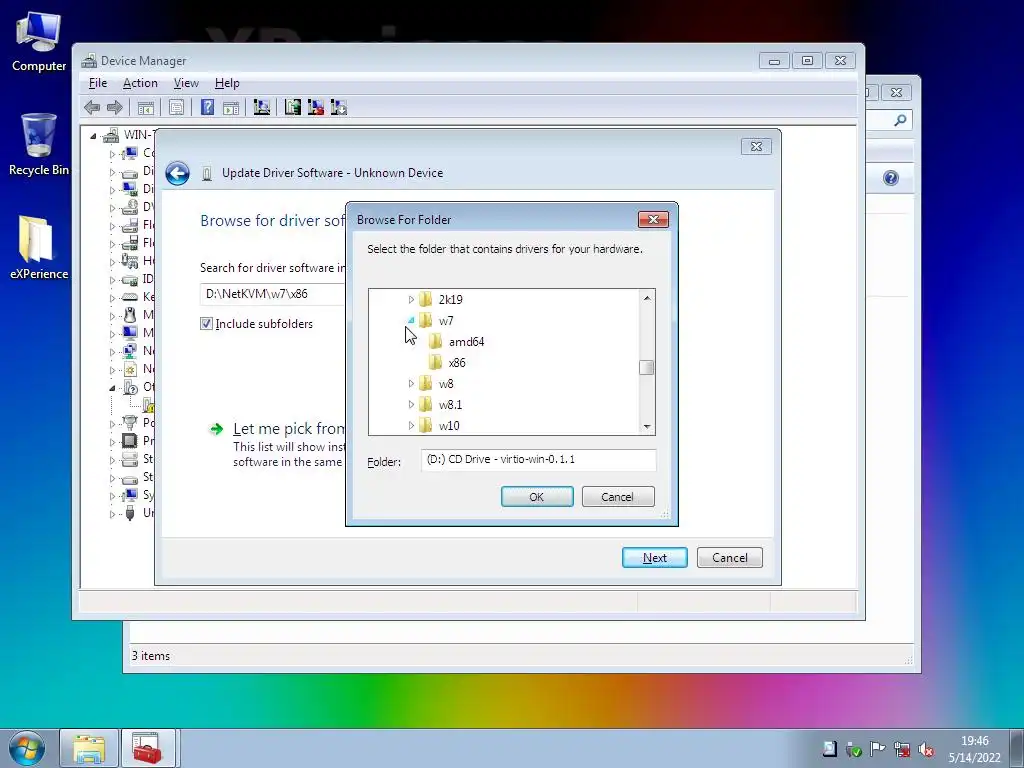Select the Recycle Bin desktop icon
1024x768 pixels.
tap(39, 145)
